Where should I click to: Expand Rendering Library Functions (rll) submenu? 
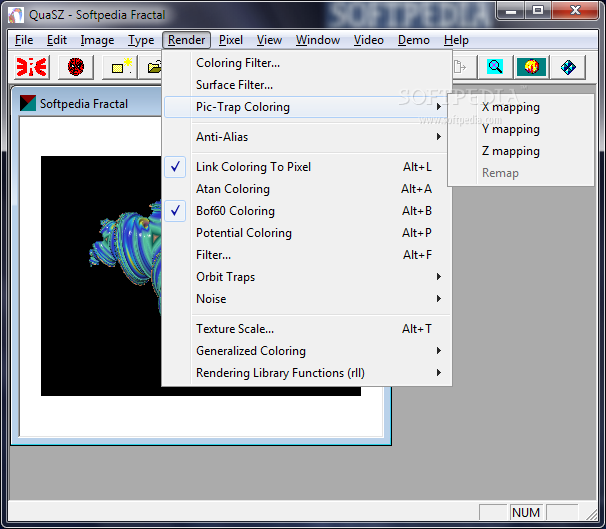[307, 373]
